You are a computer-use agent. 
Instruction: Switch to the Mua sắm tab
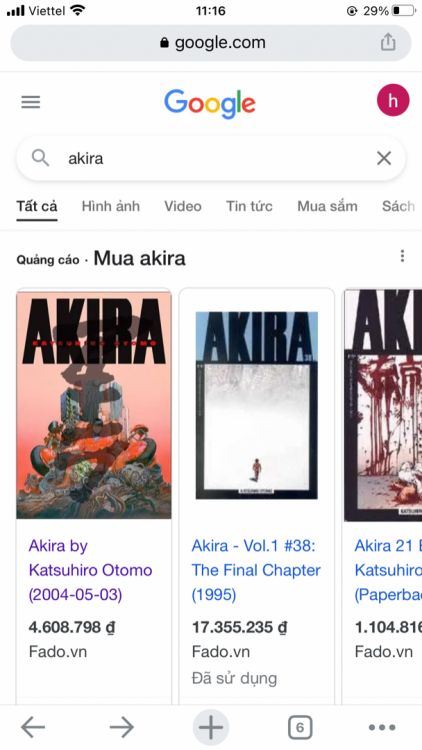click(327, 206)
